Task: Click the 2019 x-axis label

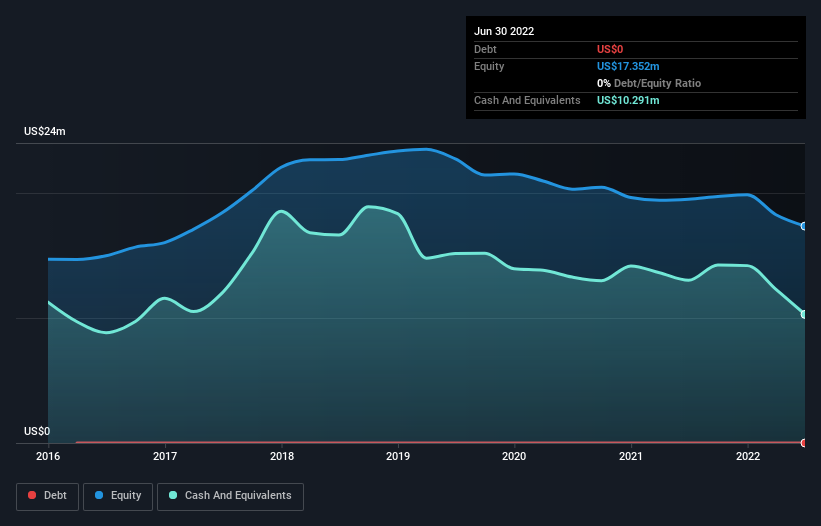Action: pos(398,456)
